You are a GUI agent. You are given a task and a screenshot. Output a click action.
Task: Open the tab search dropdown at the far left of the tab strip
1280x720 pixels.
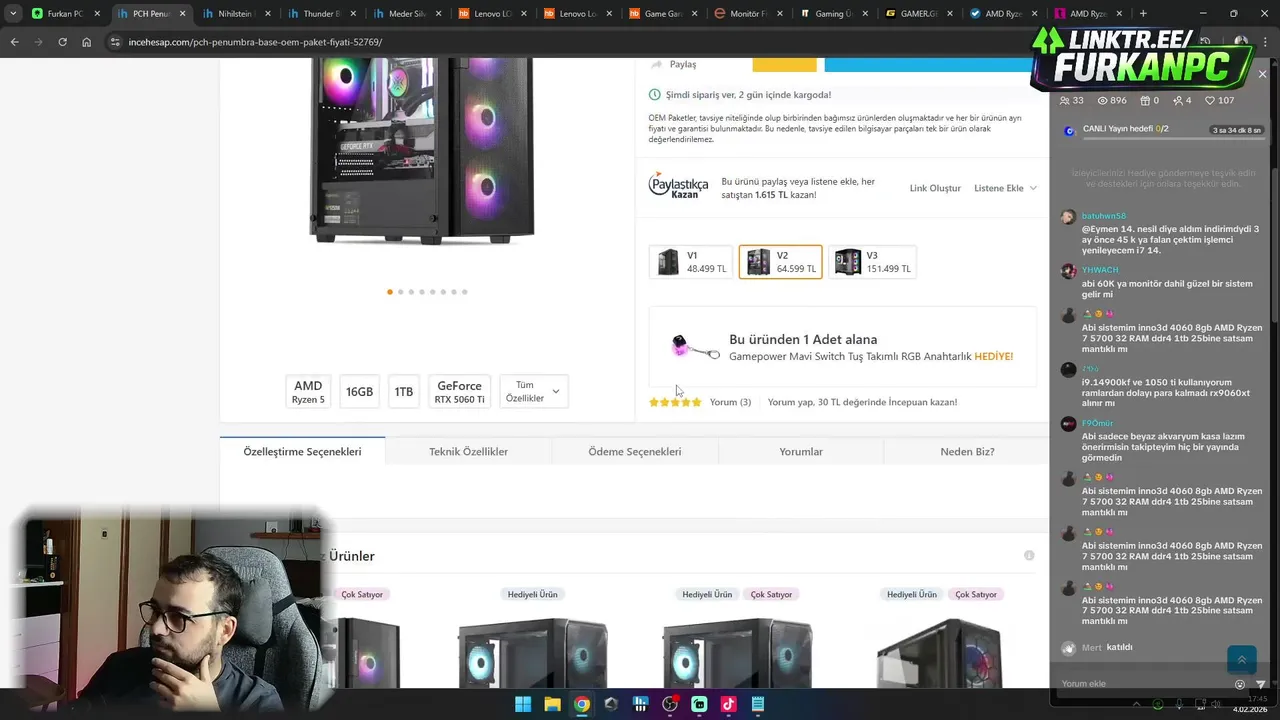[x=12, y=14]
